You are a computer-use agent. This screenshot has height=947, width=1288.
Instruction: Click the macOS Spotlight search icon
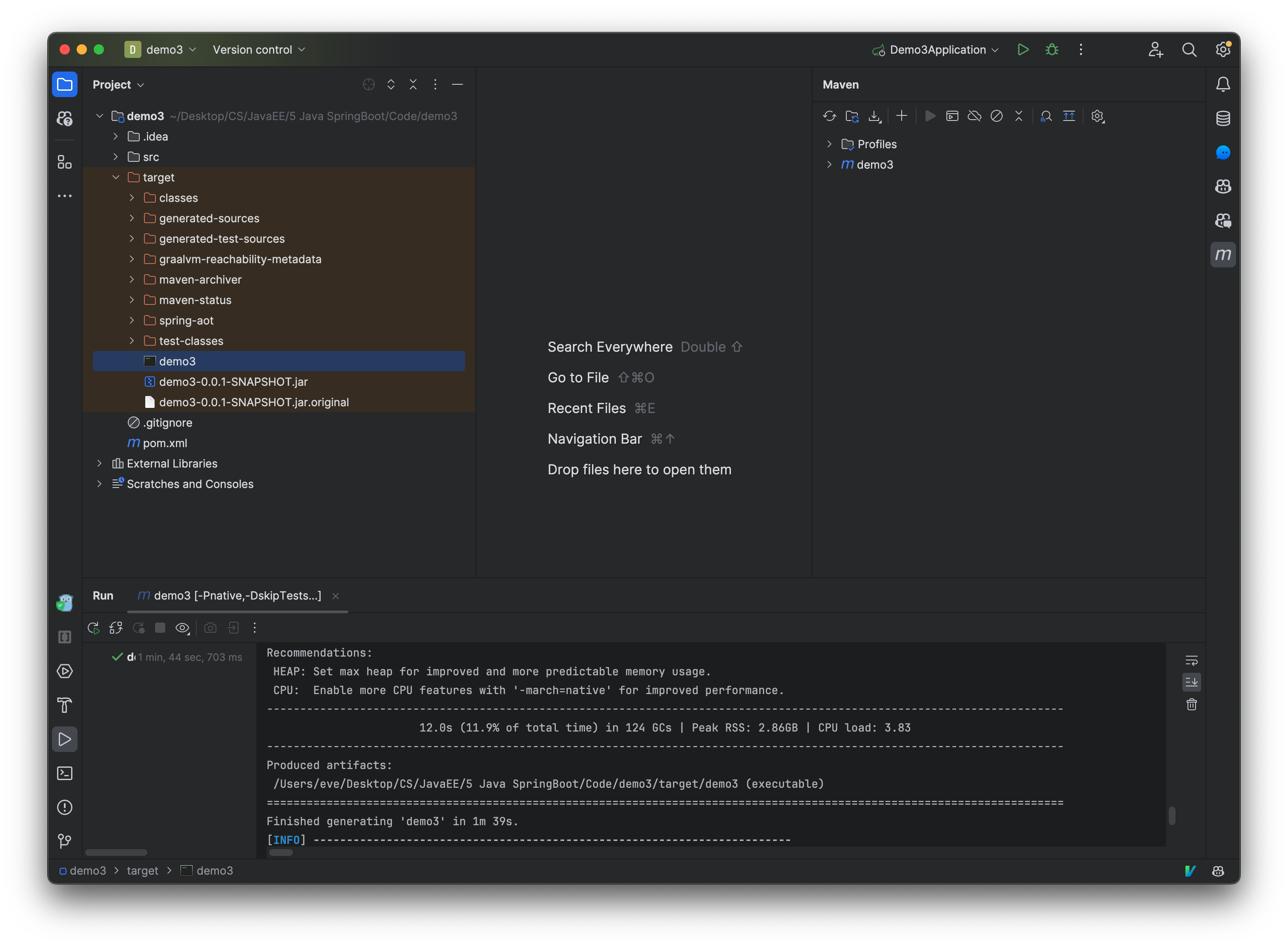1190,49
